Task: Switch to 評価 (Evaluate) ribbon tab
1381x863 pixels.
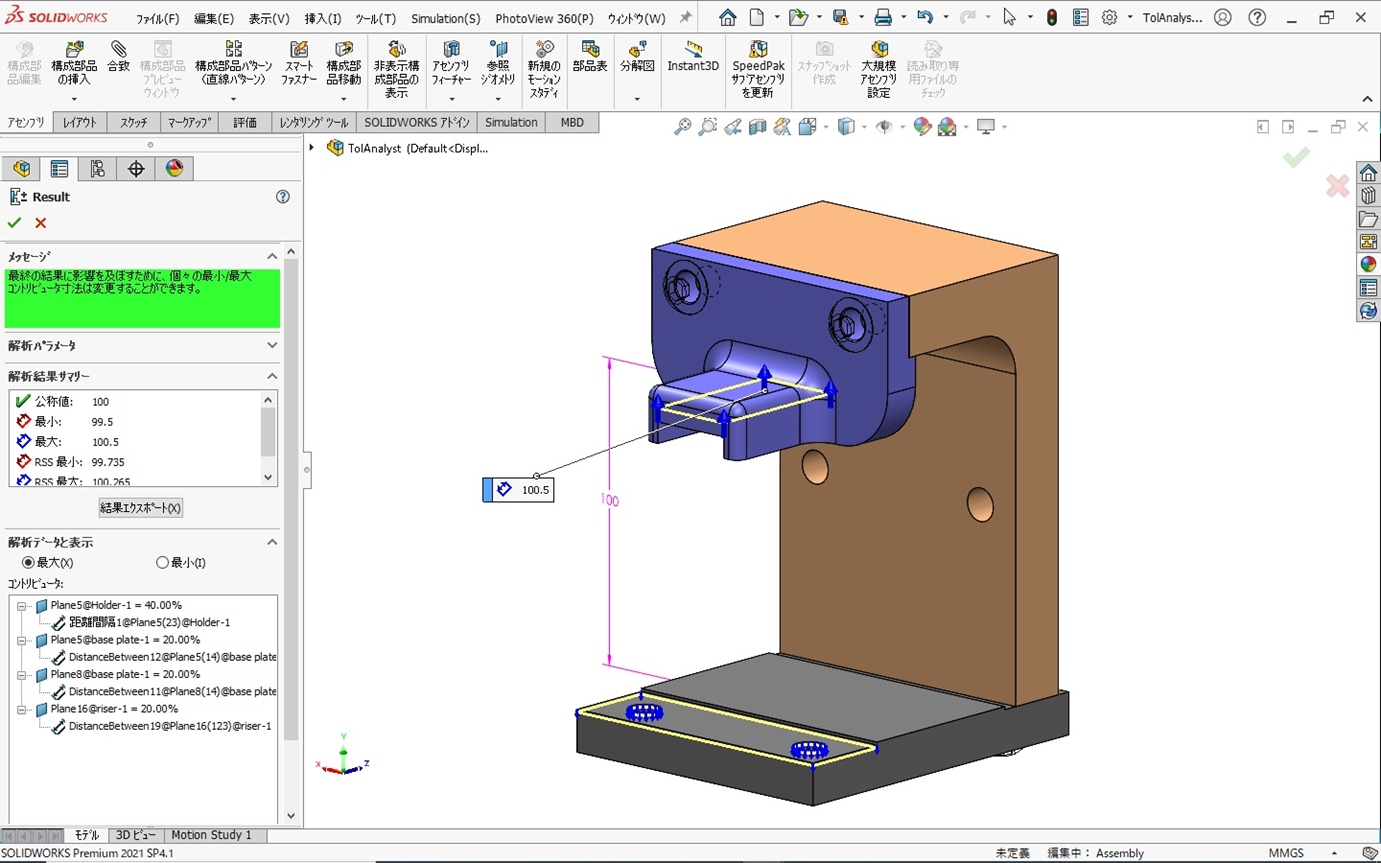Action: click(245, 122)
